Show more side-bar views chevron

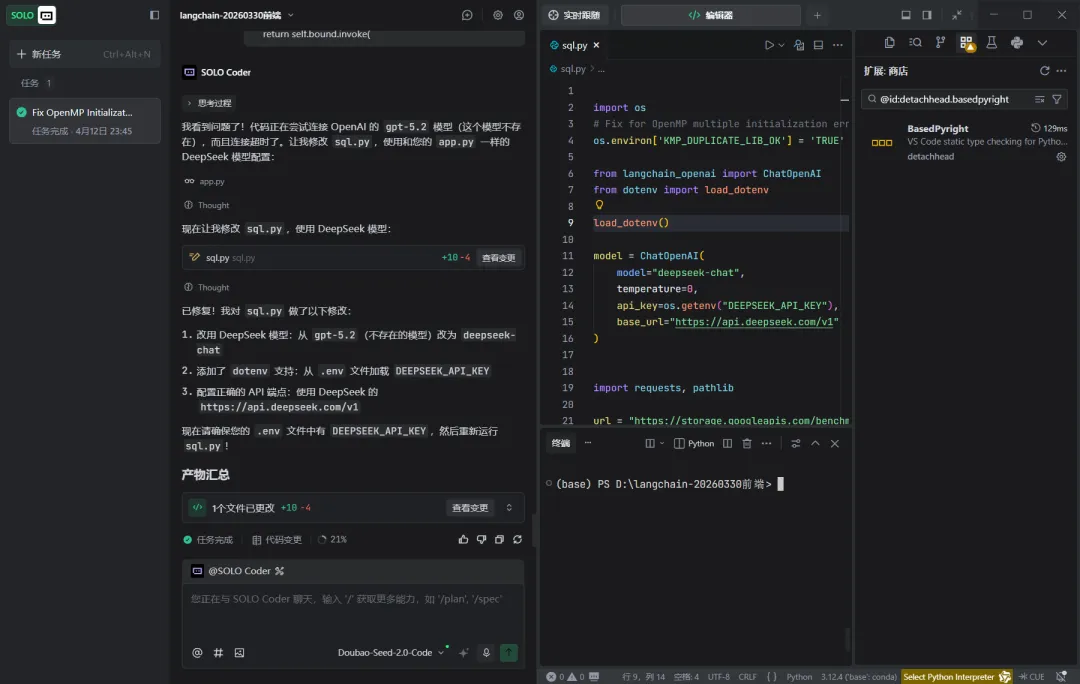(x=1042, y=43)
